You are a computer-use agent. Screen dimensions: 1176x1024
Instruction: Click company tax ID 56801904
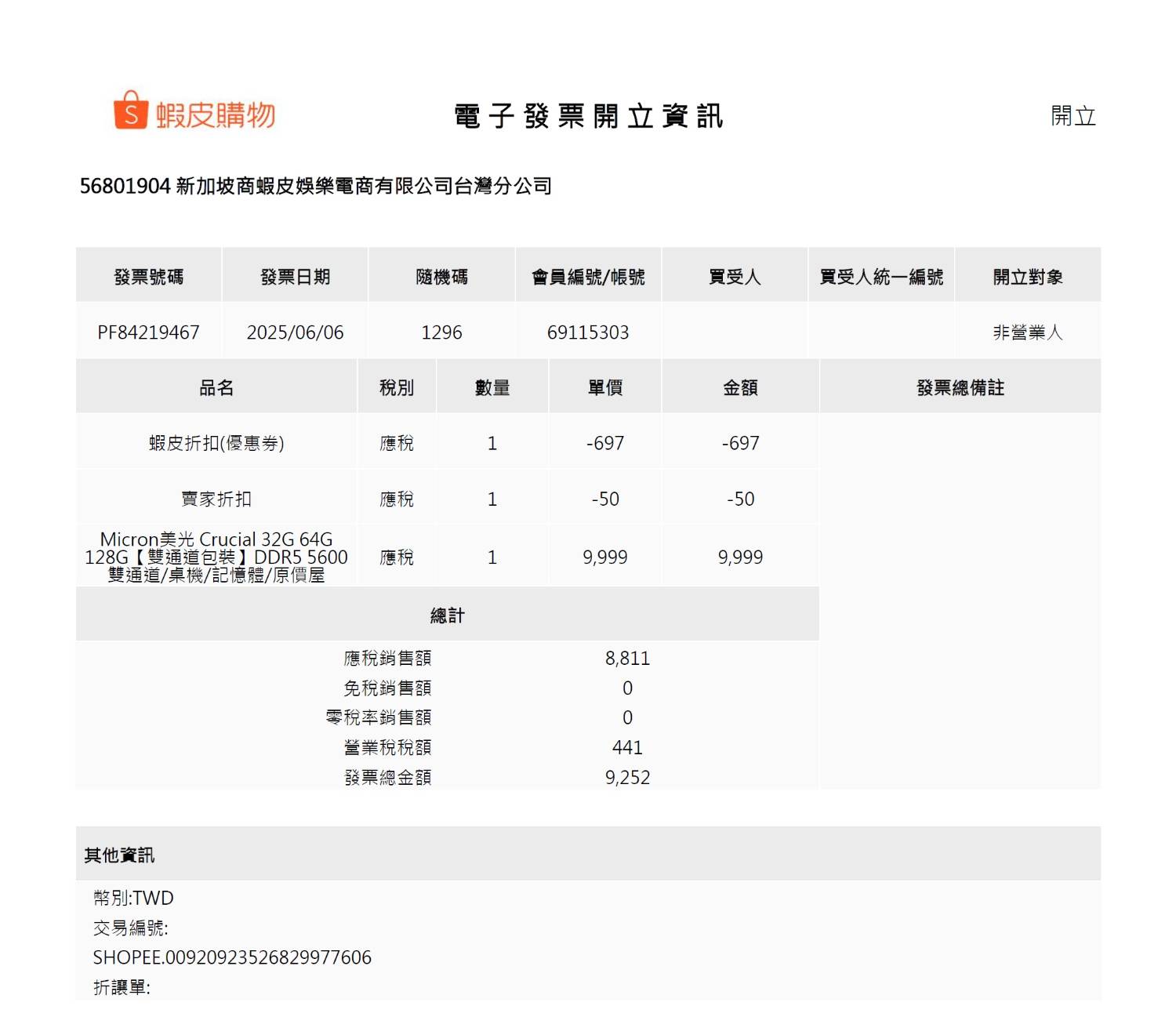[x=125, y=186]
